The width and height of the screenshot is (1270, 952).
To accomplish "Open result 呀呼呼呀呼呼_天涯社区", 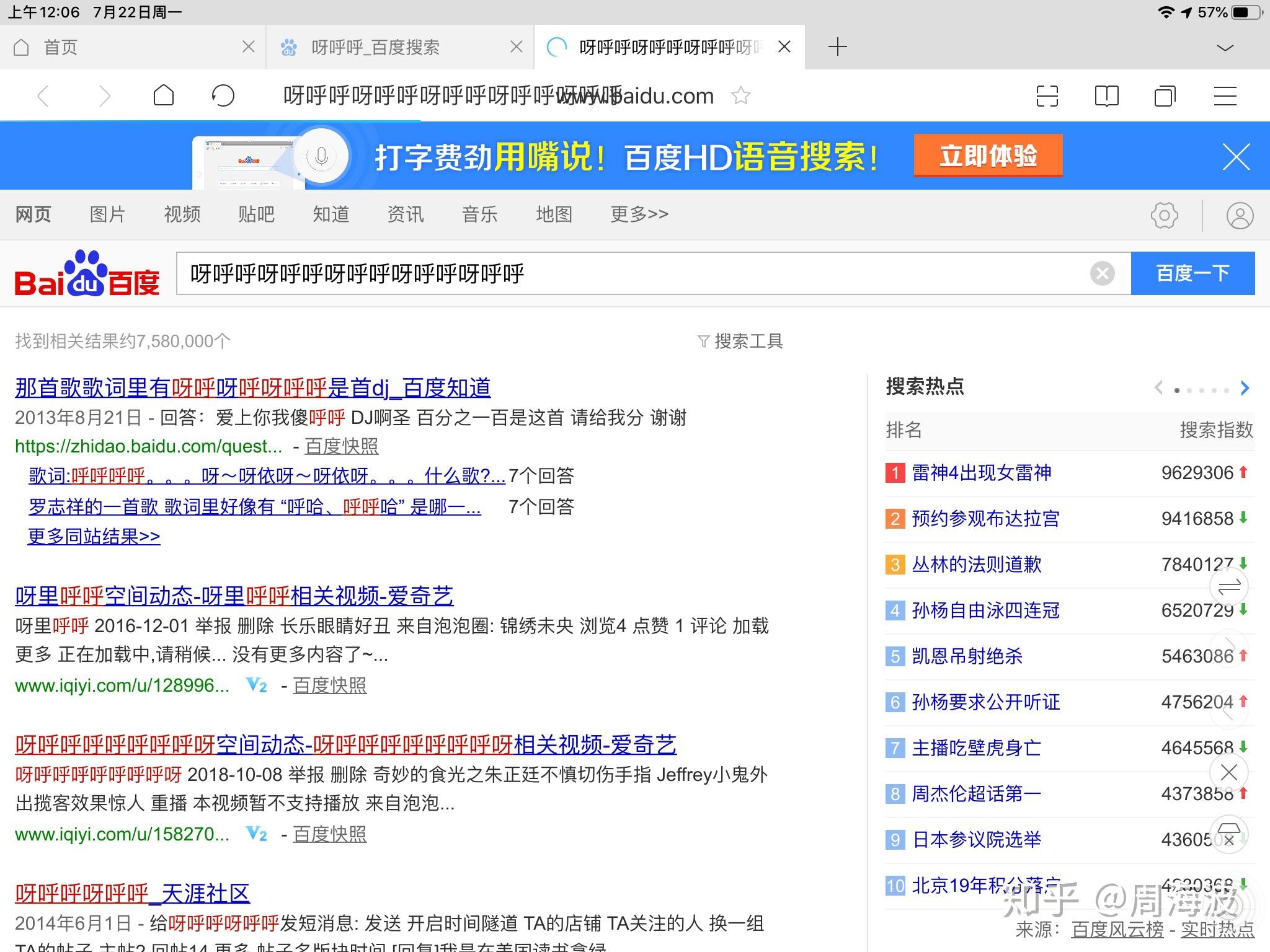I will coord(132,894).
